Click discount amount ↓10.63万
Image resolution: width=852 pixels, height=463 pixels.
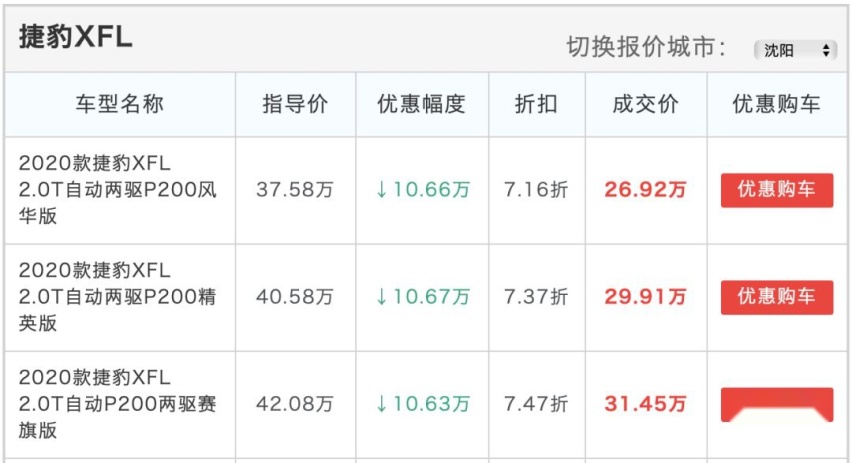(x=422, y=404)
